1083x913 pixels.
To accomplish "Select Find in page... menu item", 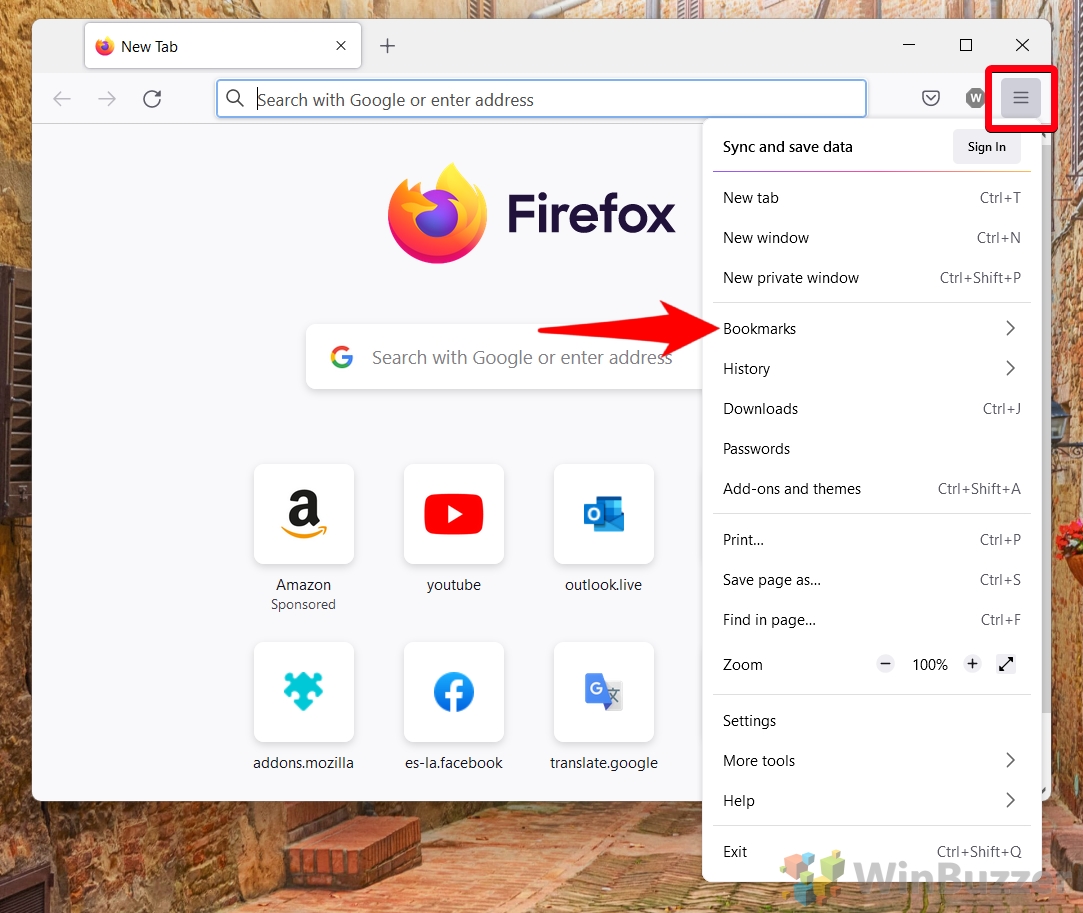I will (872, 620).
